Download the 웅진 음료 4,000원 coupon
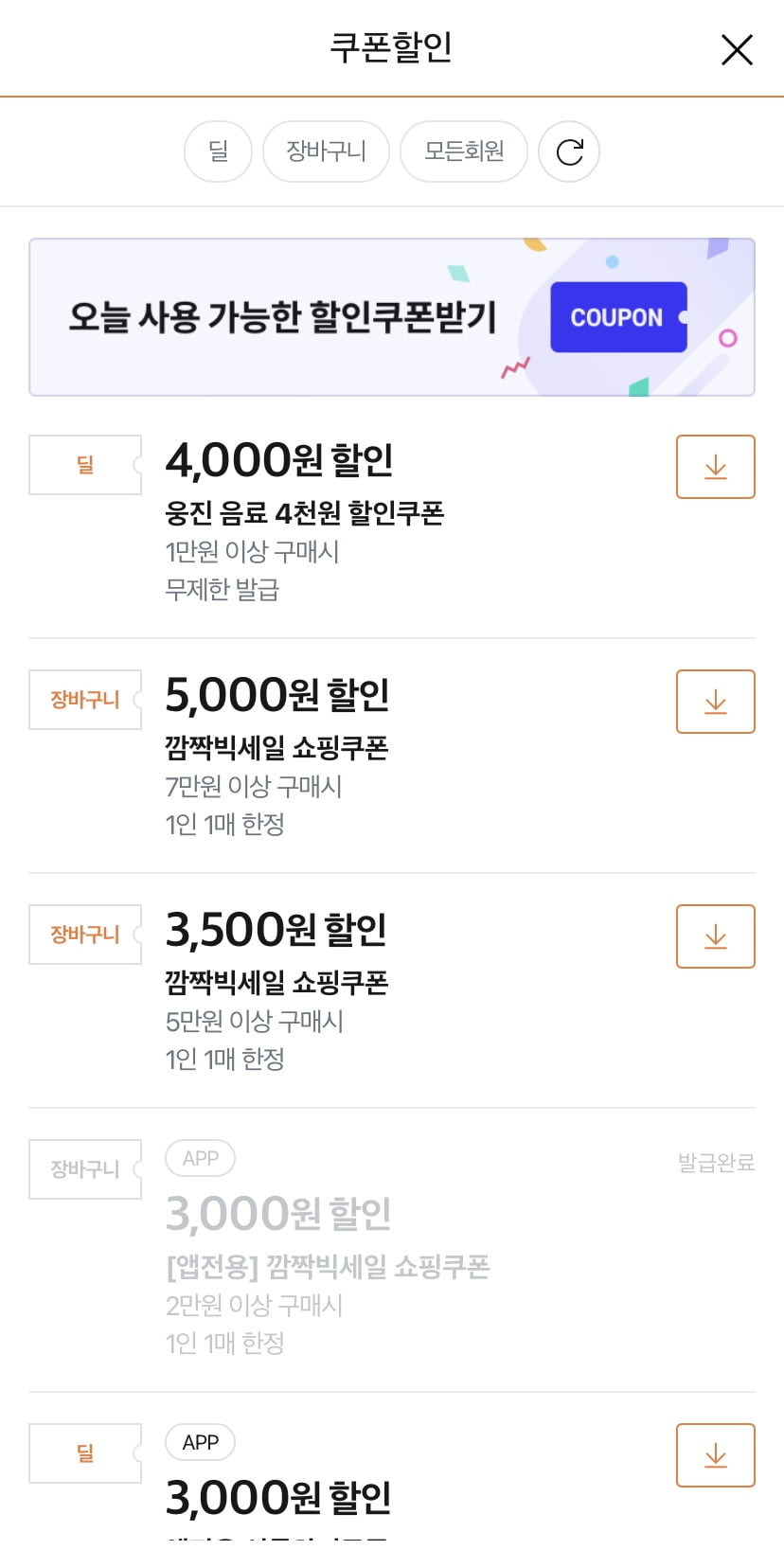 point(715,467)
